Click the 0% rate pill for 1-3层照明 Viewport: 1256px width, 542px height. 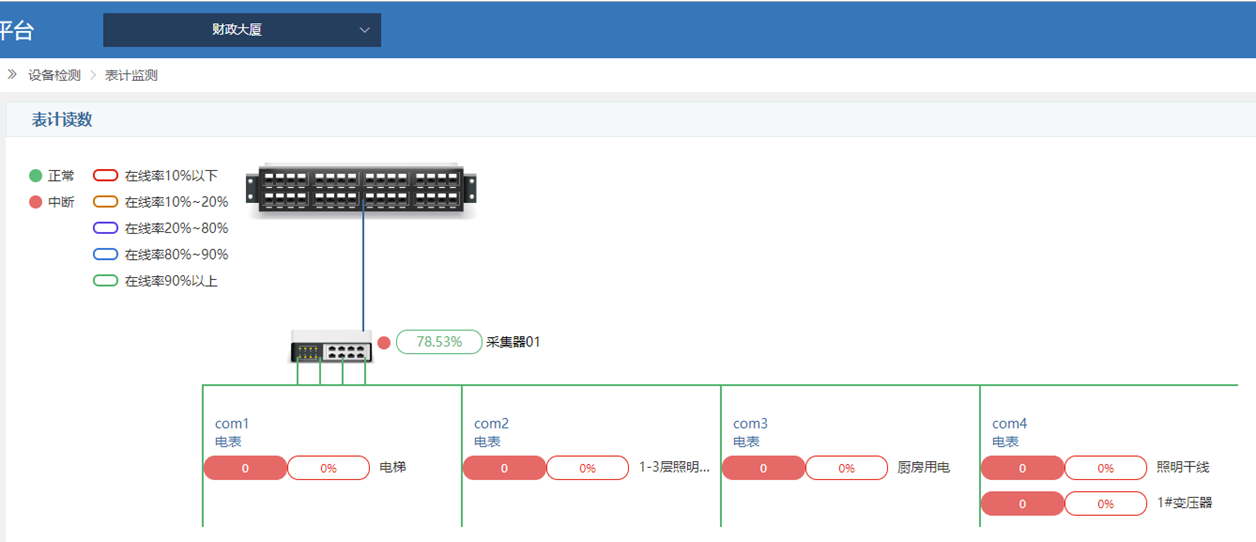588,468
